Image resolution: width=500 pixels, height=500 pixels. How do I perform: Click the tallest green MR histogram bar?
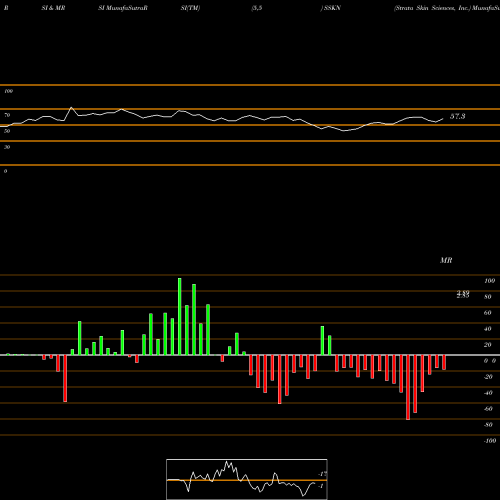pos(180,317)
